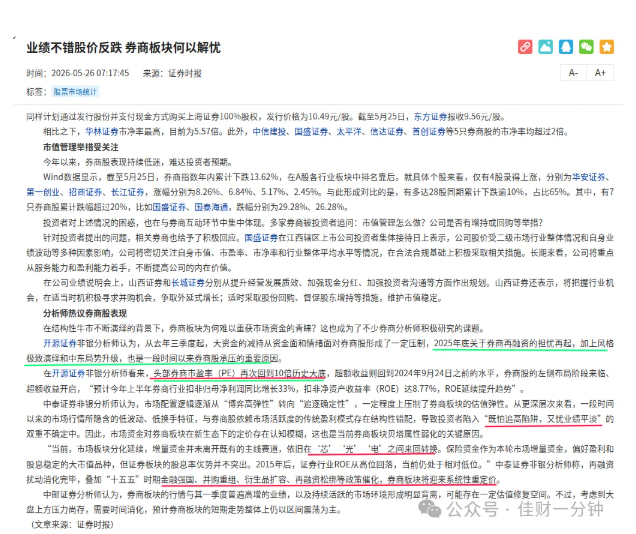Image resolution: width=636 pixels, height=534 pixels.
Task: Decrease font size with A- button
Action: point(573,73)
